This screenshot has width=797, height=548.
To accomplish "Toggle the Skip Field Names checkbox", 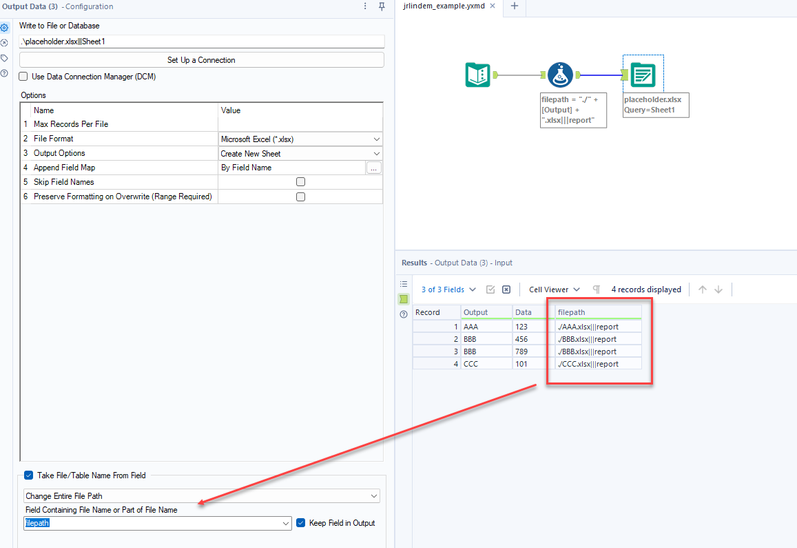I will click(x=300, y=181).
